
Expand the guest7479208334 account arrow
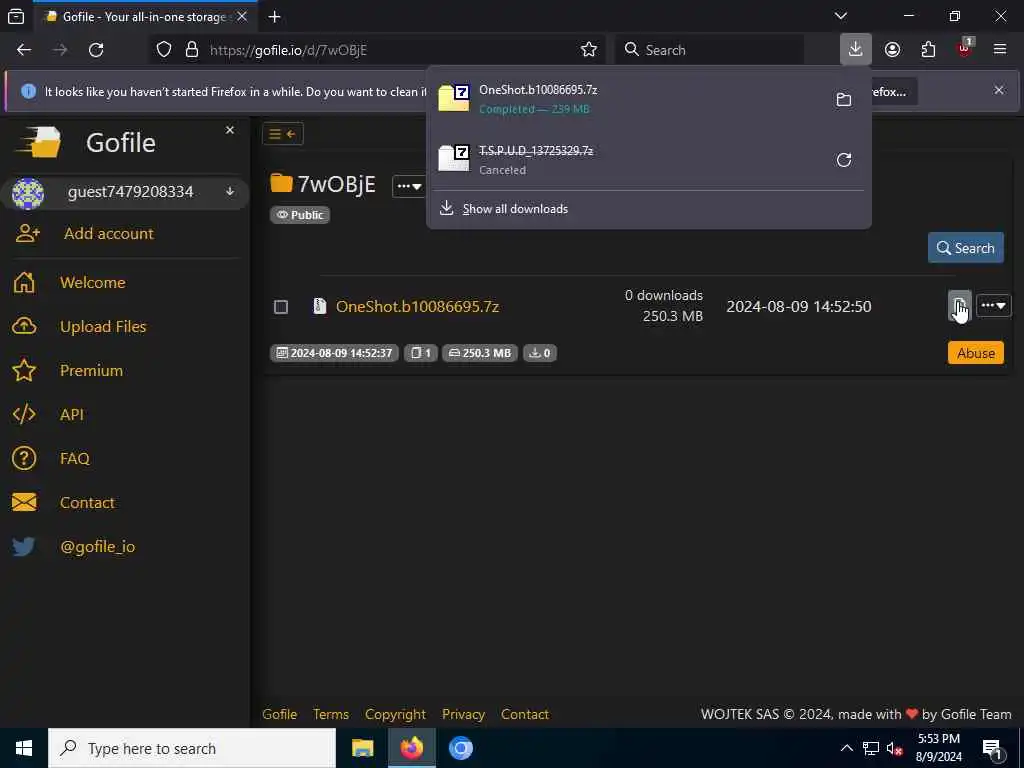click(230, 191)
